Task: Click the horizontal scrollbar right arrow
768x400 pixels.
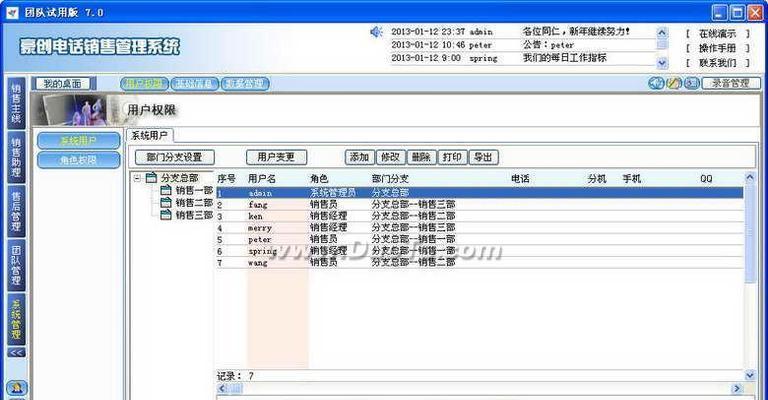Action: click(737, 389)
